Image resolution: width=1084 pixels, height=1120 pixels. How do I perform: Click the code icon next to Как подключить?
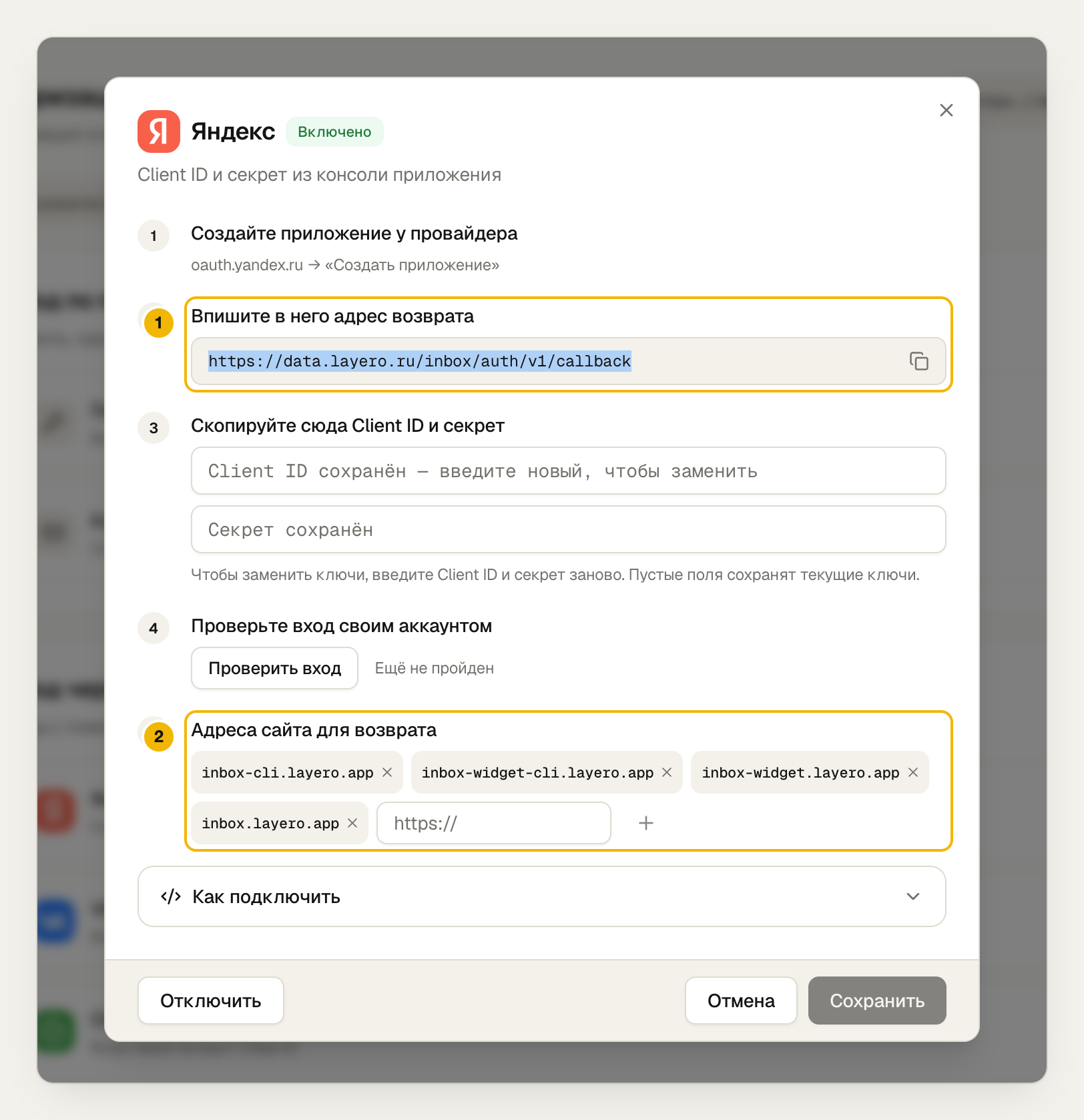coord(171,896)
